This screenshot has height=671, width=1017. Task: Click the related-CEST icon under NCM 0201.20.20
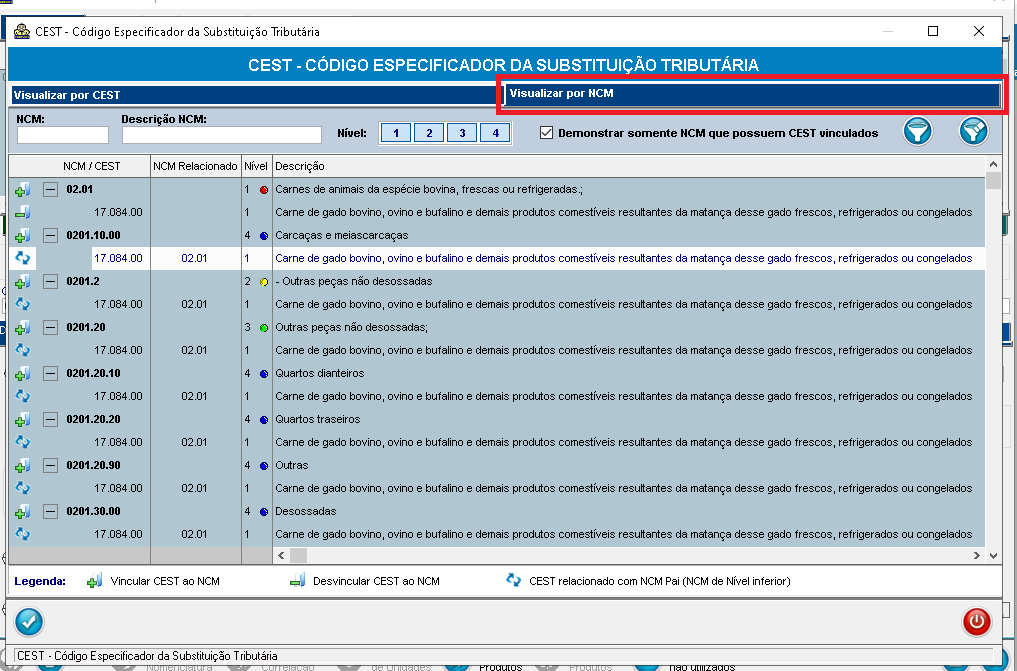23,442
